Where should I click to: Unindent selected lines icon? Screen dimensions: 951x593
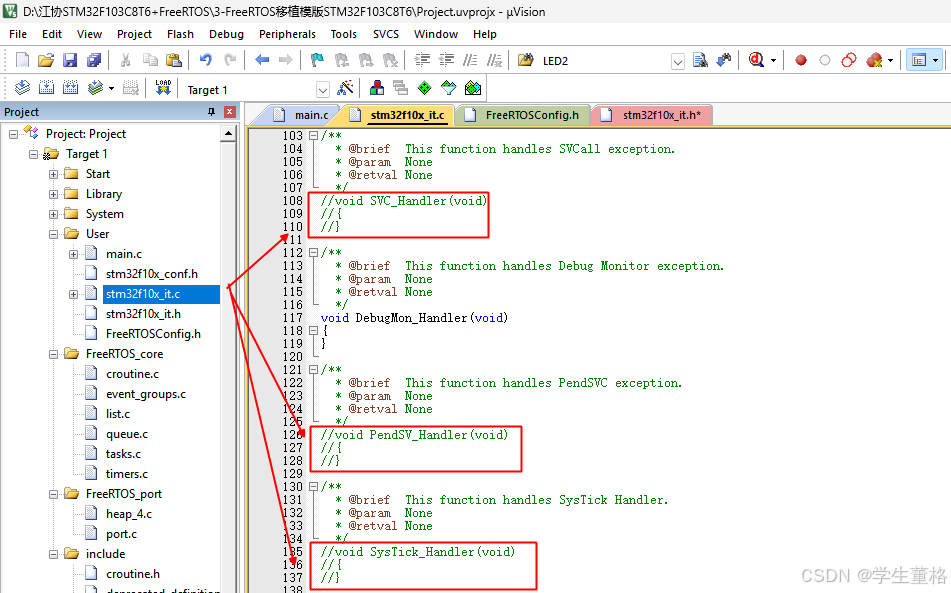click(446, 60)
